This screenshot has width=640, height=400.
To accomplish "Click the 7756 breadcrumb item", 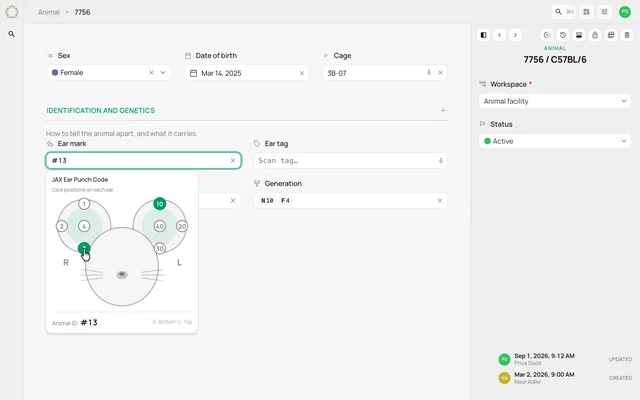I will [82, 12].
